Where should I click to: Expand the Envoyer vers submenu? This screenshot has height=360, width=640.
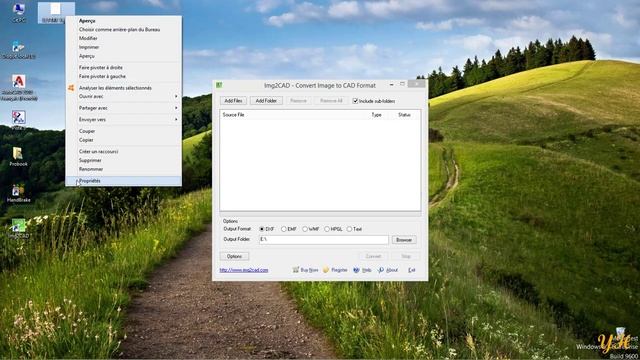click(123, 120)
